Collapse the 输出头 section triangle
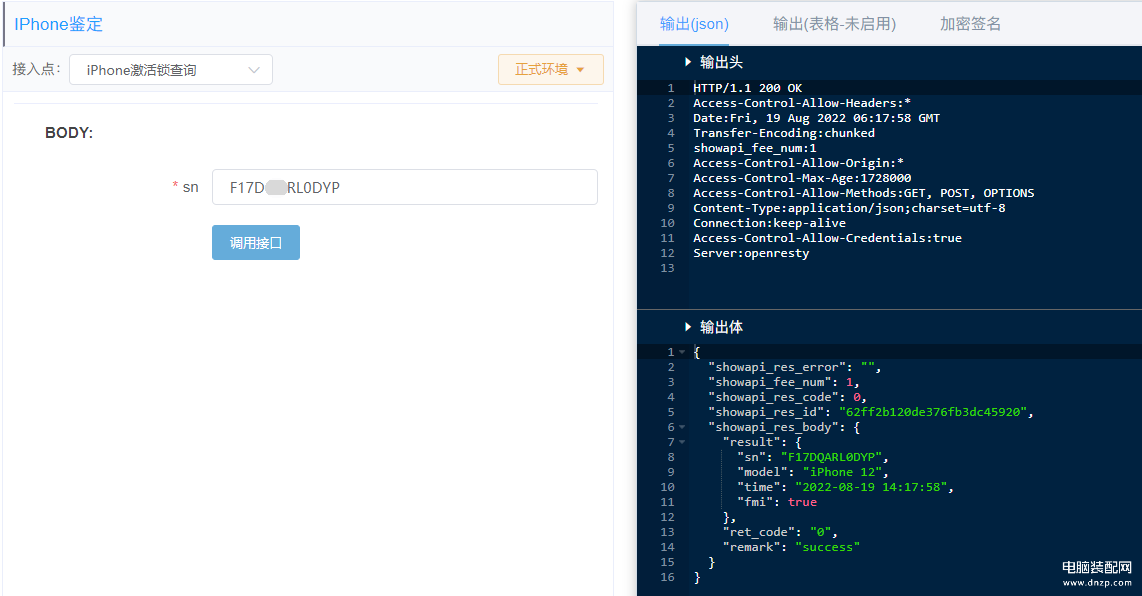Image resolution: width=1142 pixels, height=596 pixels. click(688, 62)
